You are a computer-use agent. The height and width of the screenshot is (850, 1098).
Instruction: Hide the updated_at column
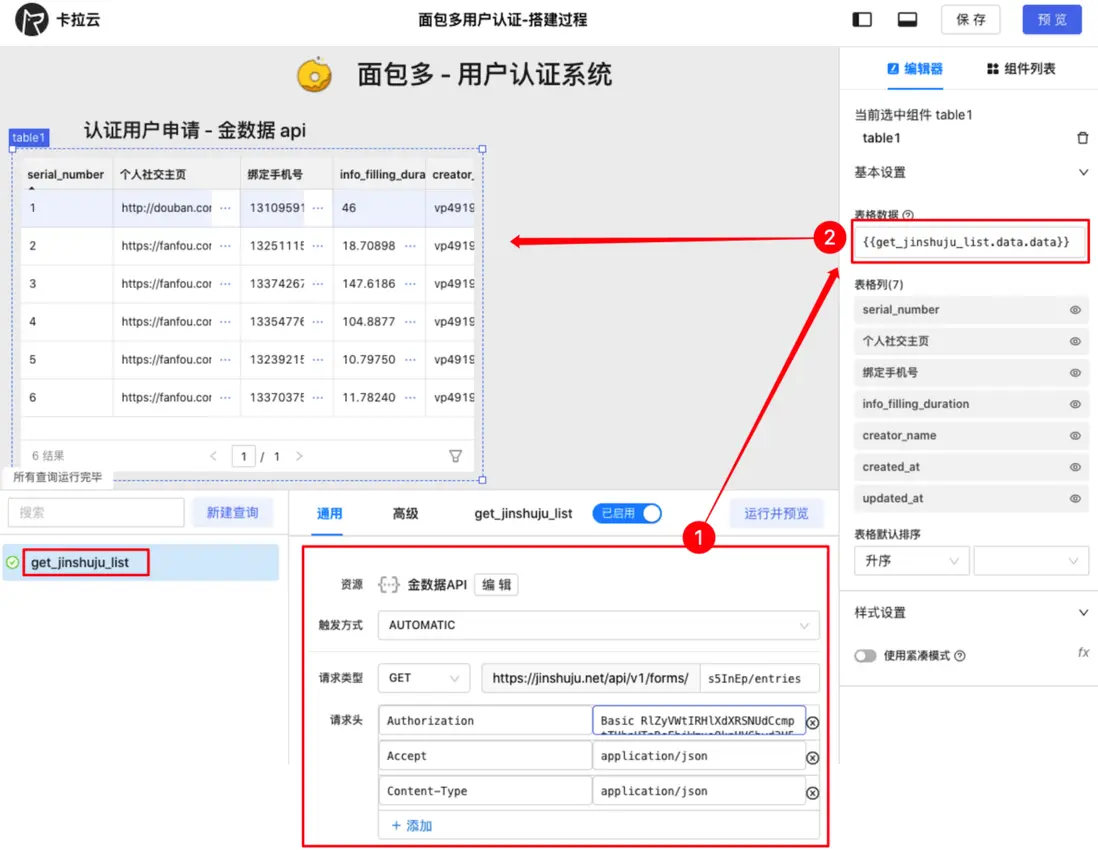1075,499
